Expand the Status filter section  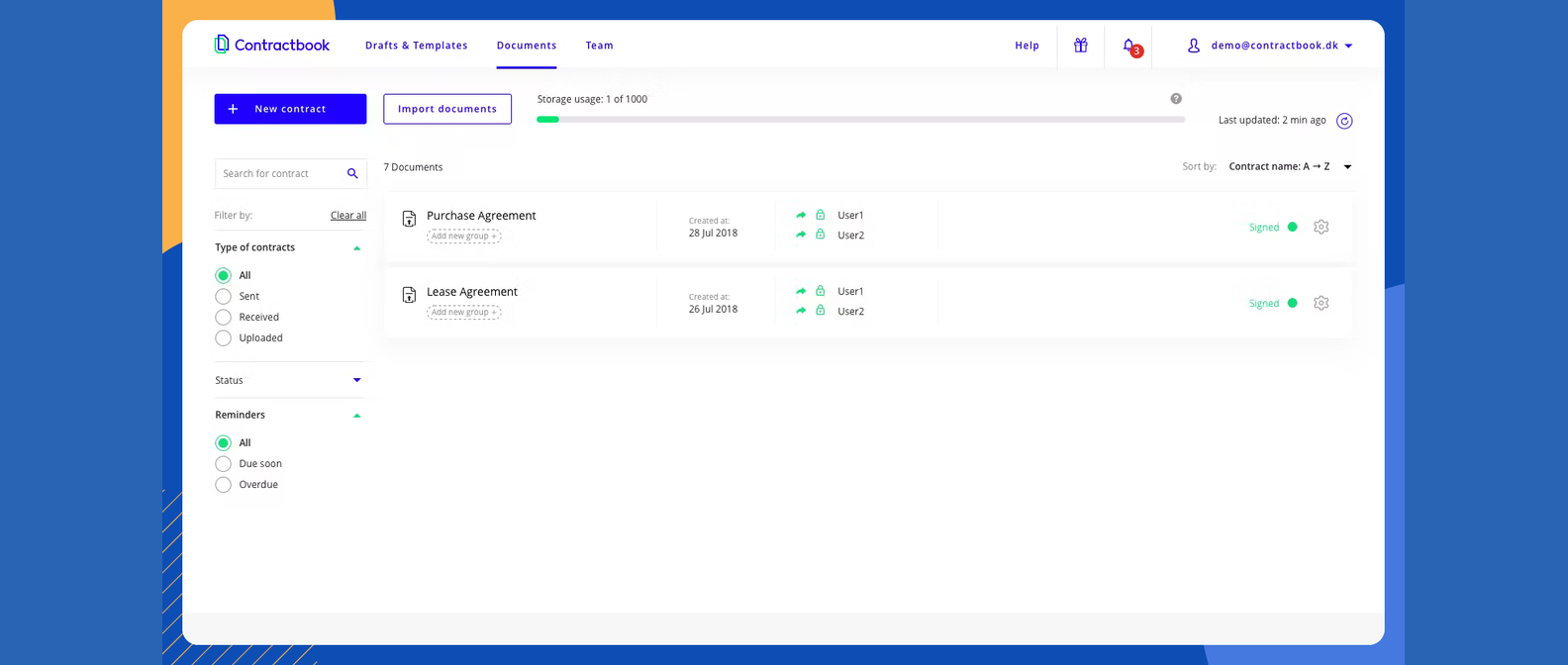pos(357,380)
